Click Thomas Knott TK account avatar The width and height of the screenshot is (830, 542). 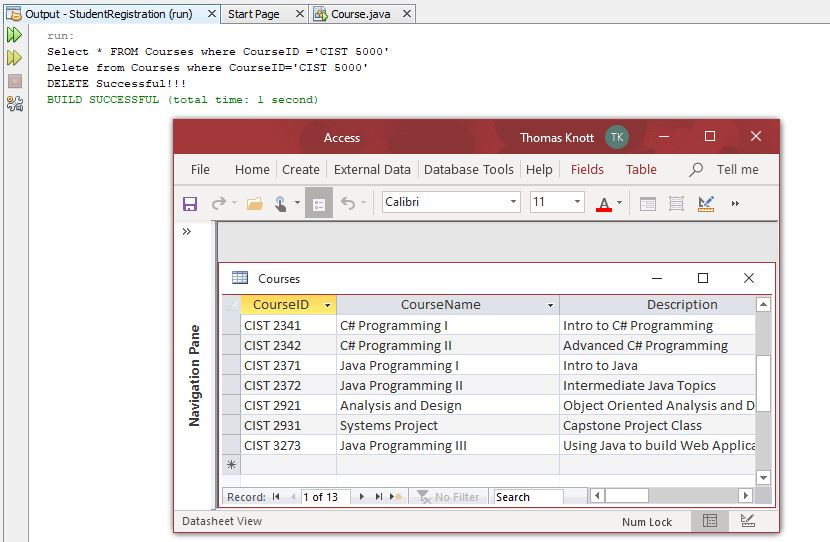click(617, 137)
